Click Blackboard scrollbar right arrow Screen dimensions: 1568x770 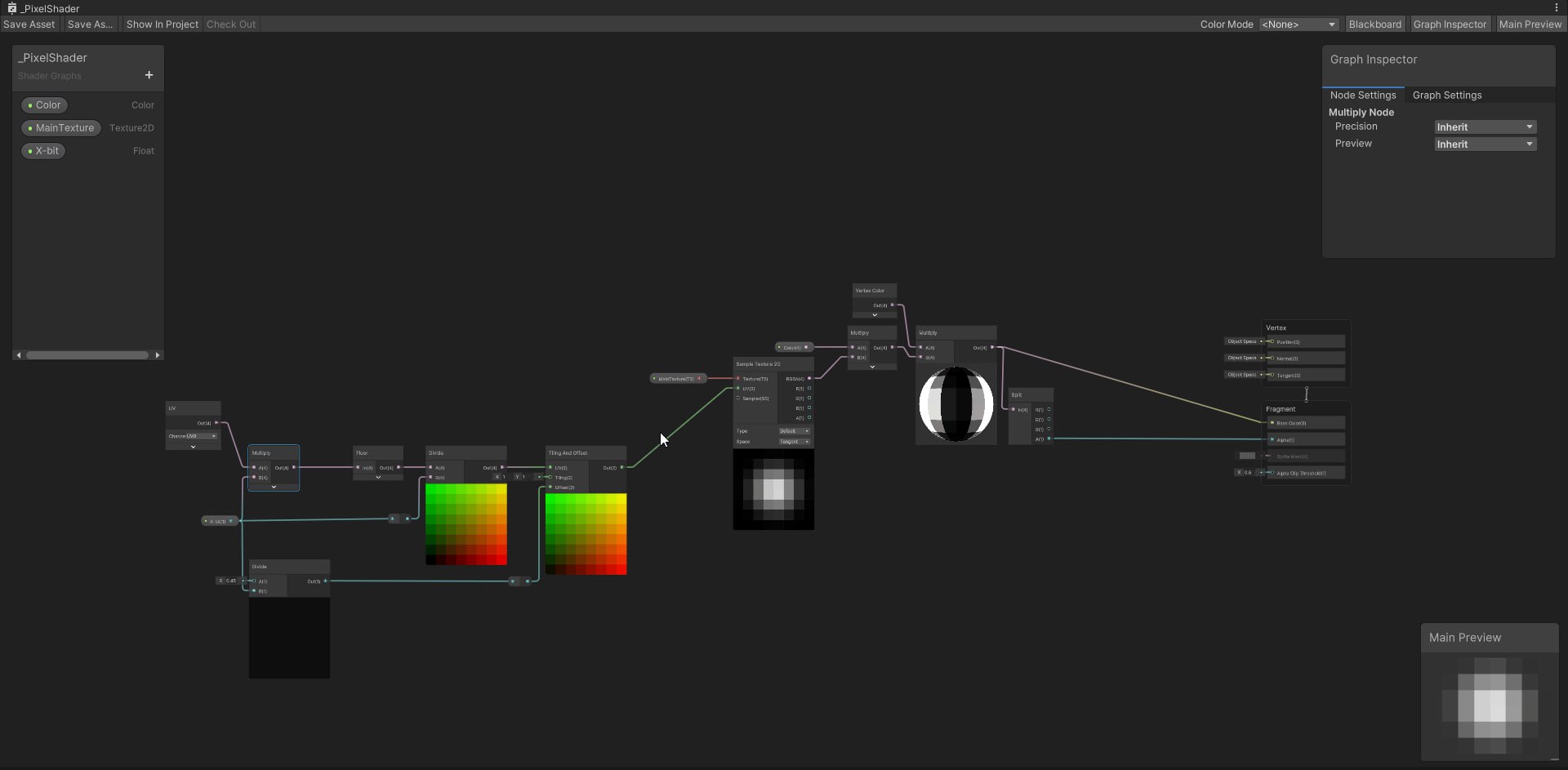[x=158, y=355]
